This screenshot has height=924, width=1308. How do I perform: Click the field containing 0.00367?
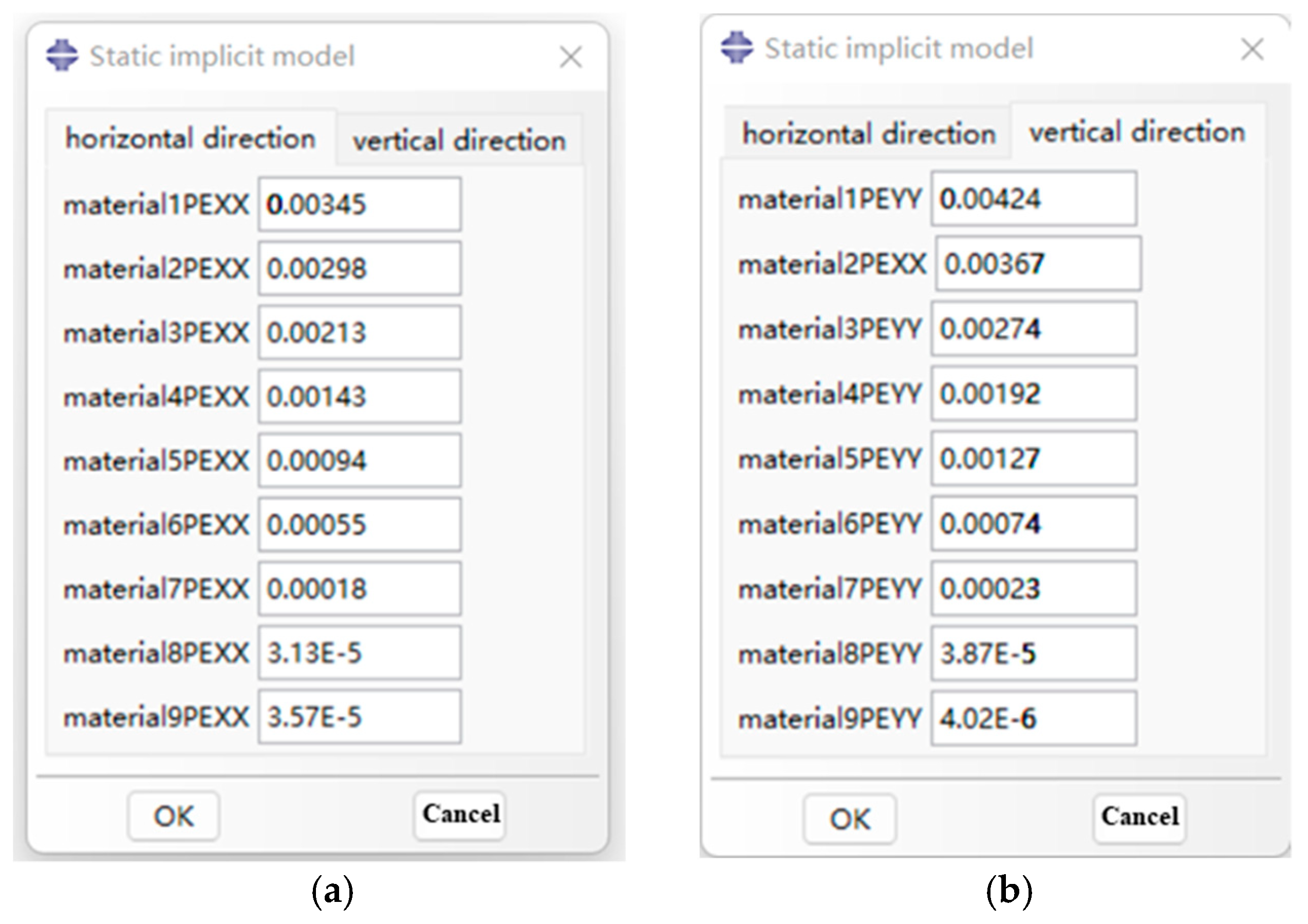coord(1037,264)
